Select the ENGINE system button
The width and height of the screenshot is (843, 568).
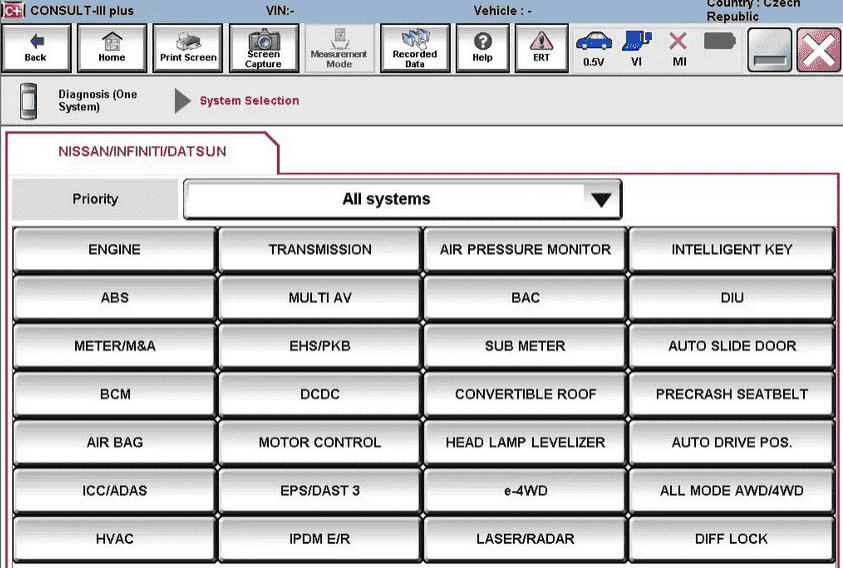pyautogui.click(x=114, y=250)
